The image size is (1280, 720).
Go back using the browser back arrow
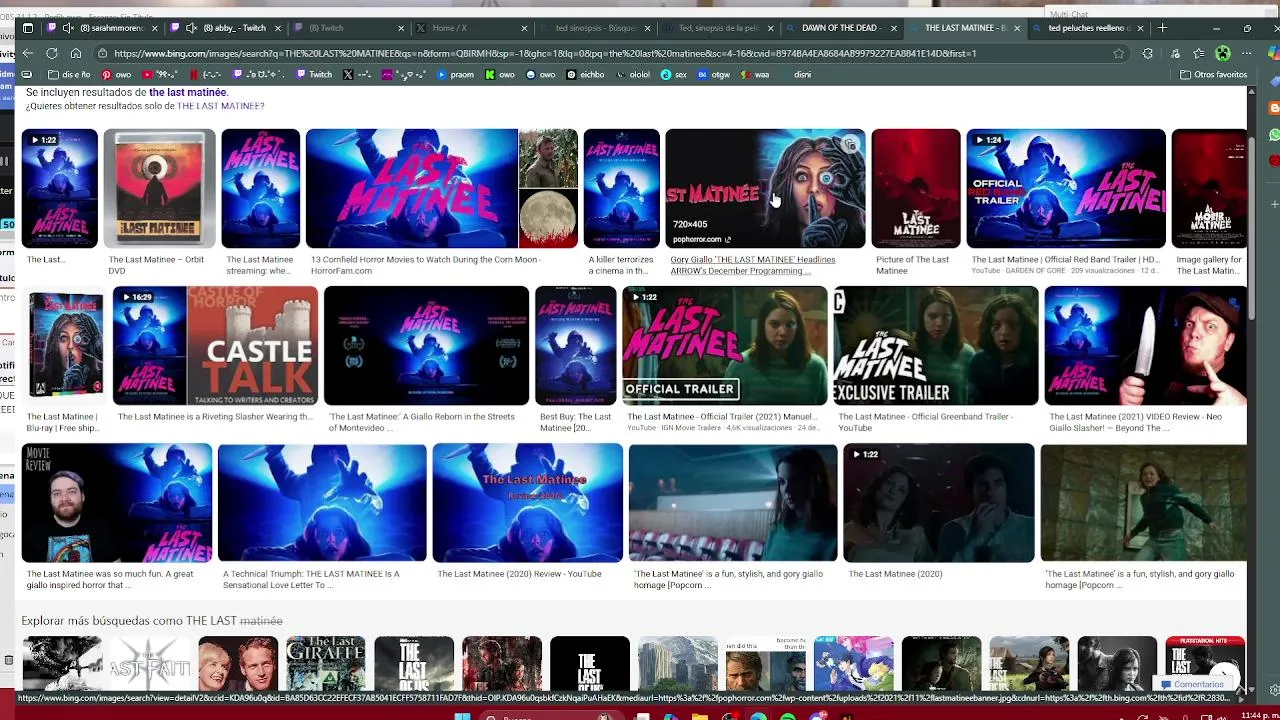27,53
